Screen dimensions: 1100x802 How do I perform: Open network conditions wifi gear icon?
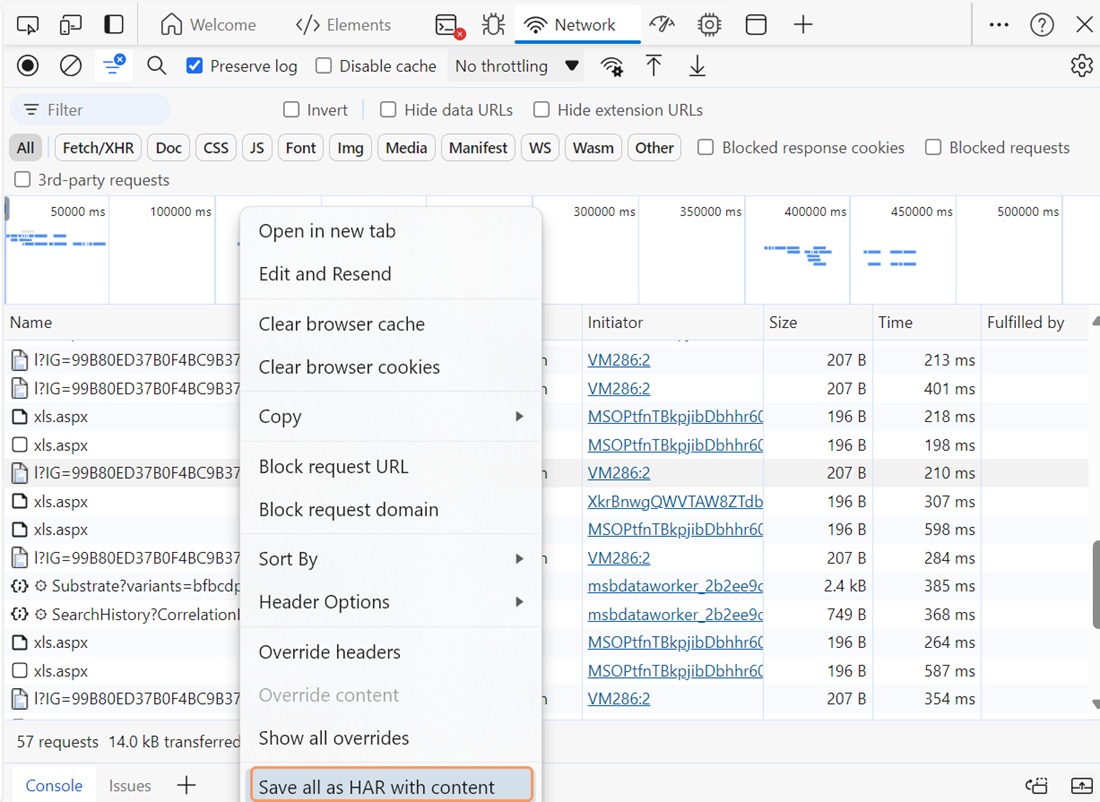[x=611, y=67]
